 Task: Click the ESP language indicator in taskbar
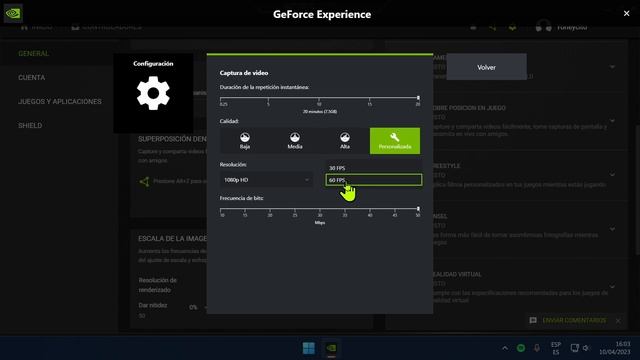tap(556, 348)
